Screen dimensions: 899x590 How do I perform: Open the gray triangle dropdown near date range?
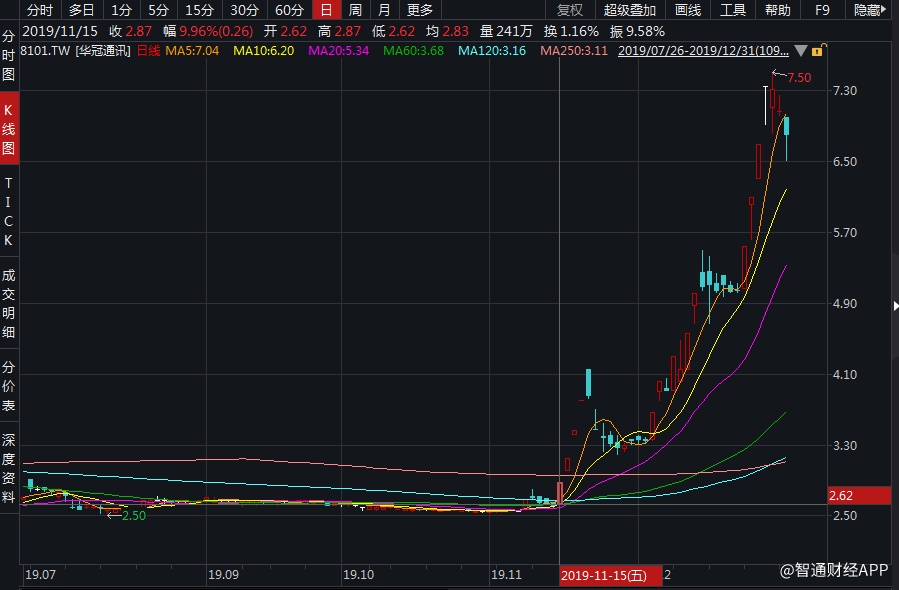coord(800,50)
